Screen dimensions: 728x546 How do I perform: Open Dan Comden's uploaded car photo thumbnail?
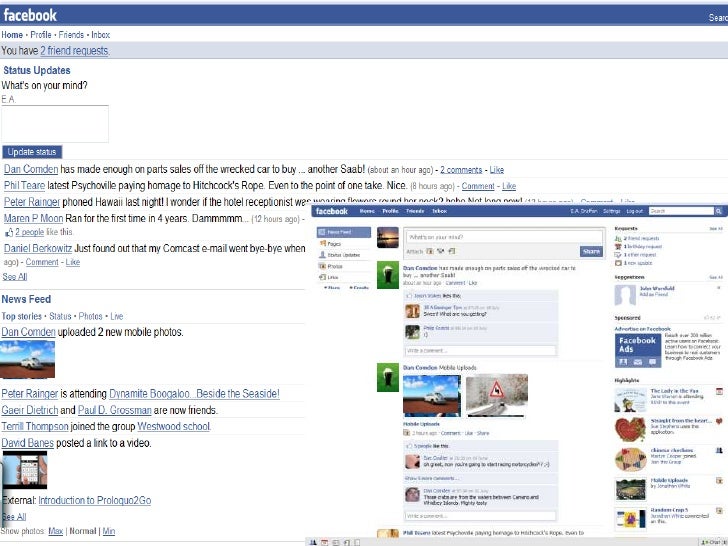27,359
